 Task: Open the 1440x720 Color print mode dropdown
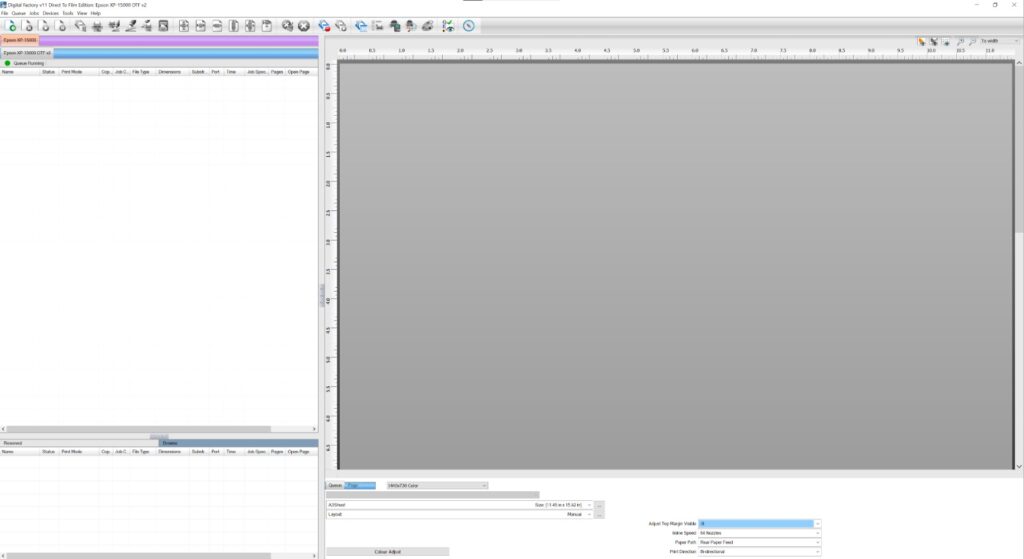[437, 485]
